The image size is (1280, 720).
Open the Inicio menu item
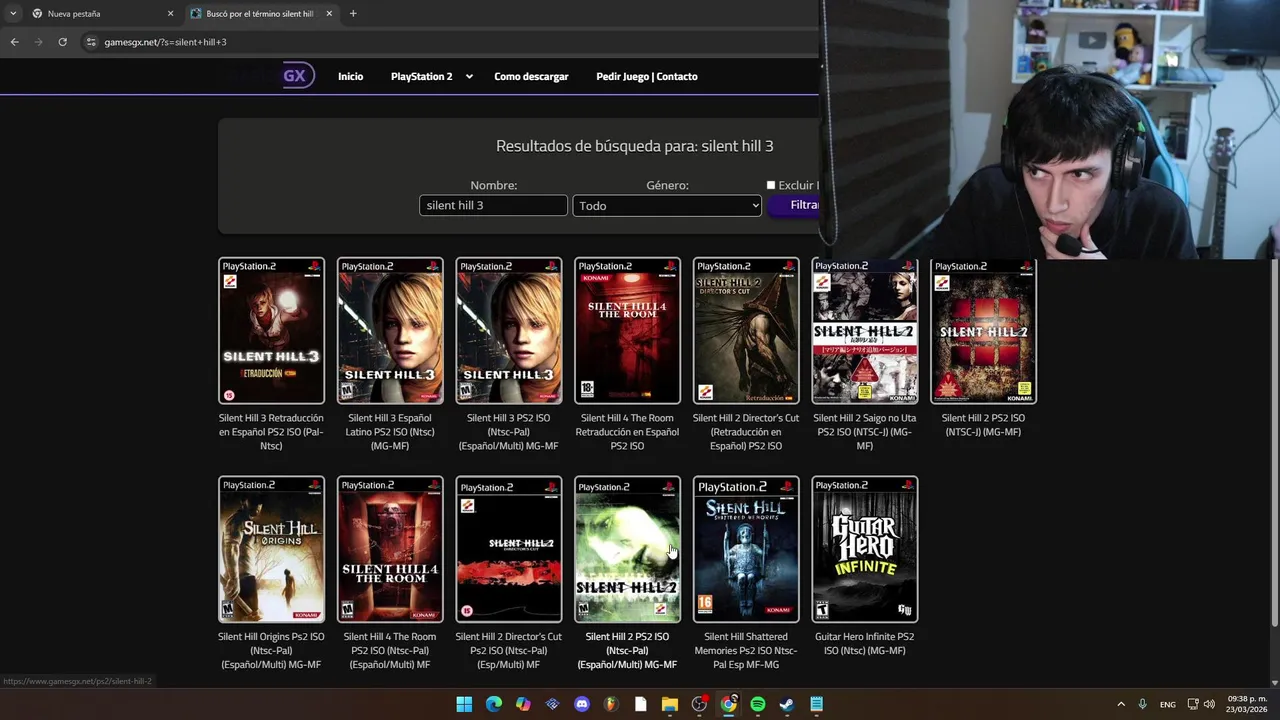pyautogui.click(x=350, y=76)
